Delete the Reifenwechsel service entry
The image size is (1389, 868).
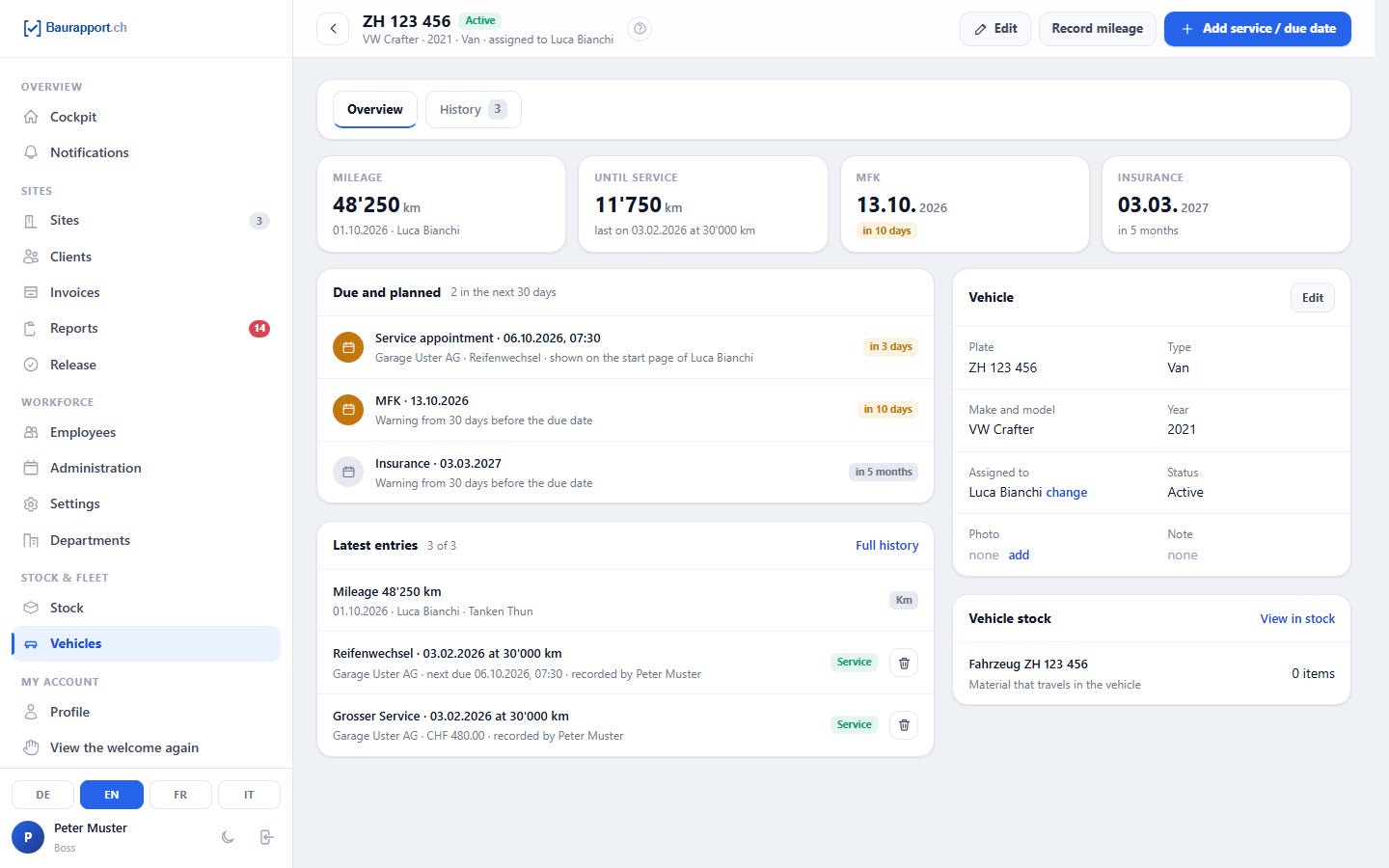click(904, 663)
